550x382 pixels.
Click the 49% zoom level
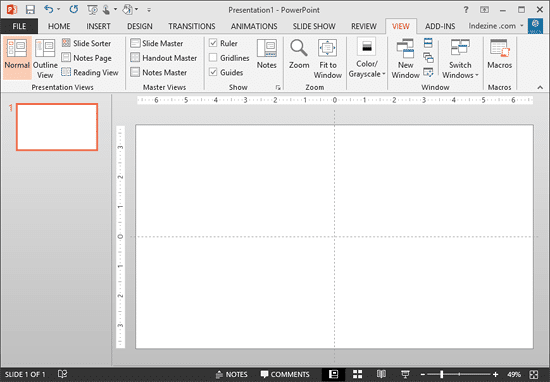[x=514, y=374]
